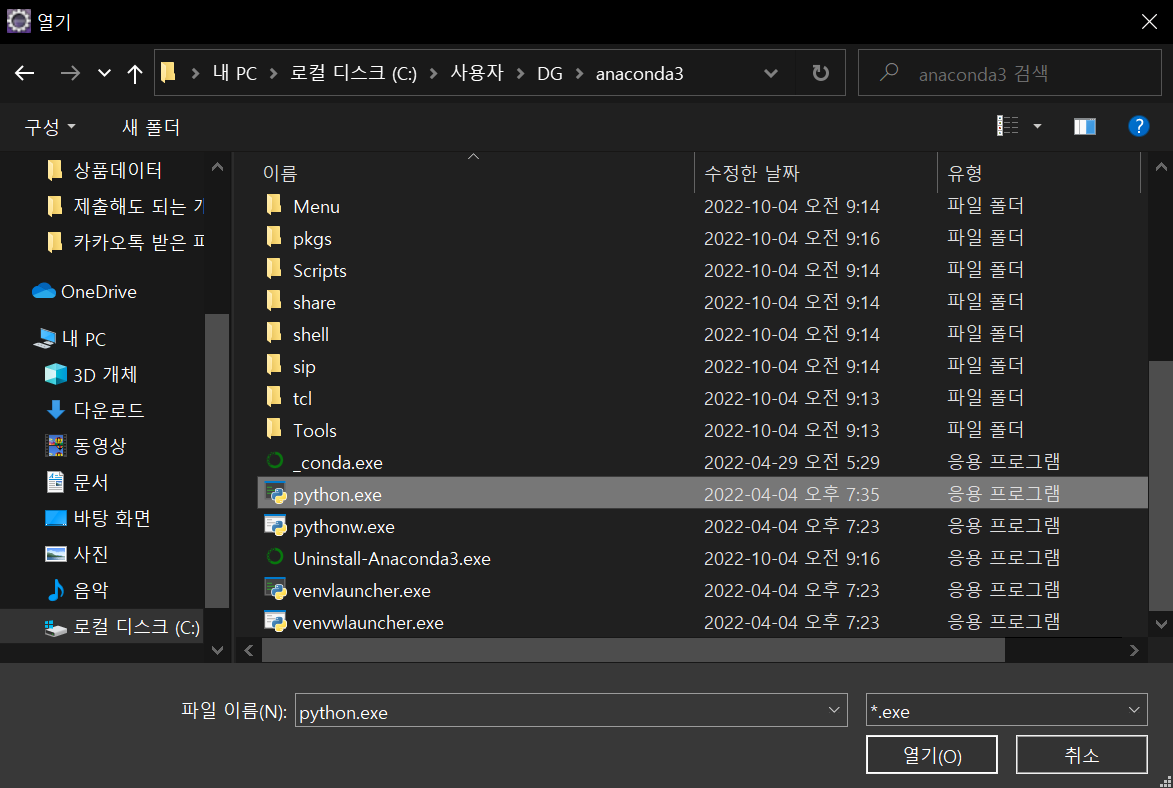This screenshot has width=1173, height=788.
Task: Select DG in the breadcrumb path
Action: click(550, 73)
